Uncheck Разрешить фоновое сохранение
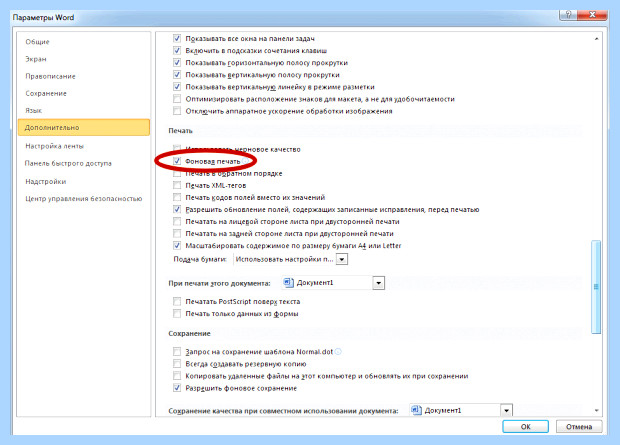Image resolution: width=620 pixels, height=445 pixels. pyautogui.click(x=177, y=388)
